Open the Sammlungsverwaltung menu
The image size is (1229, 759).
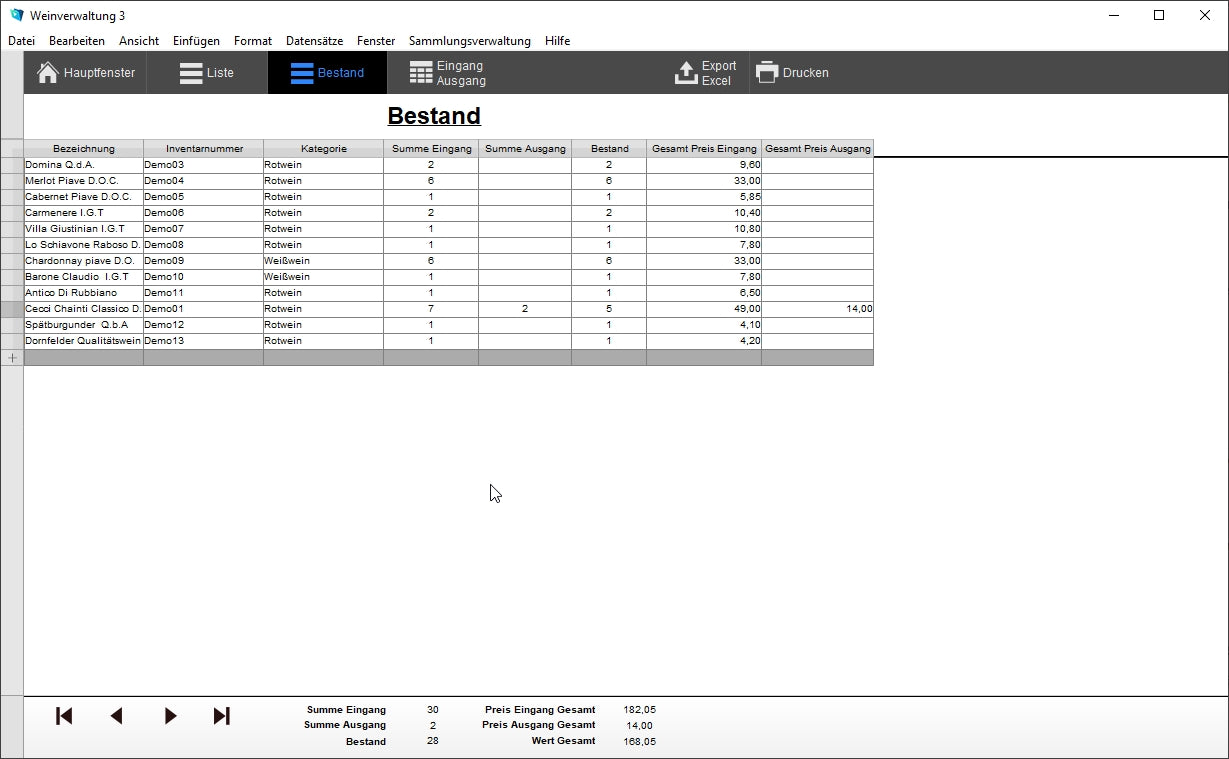[469, 41]
